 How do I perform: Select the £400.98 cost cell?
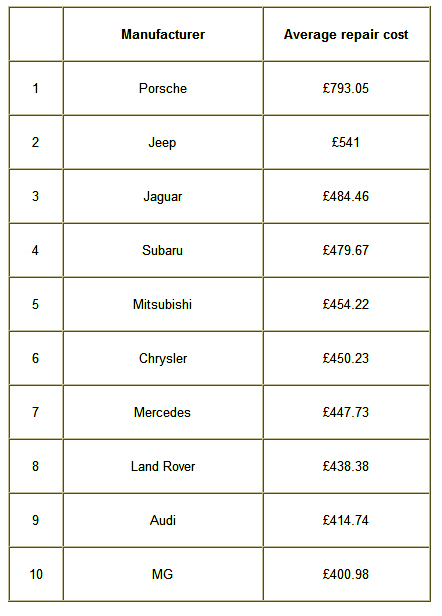(346, 574)
